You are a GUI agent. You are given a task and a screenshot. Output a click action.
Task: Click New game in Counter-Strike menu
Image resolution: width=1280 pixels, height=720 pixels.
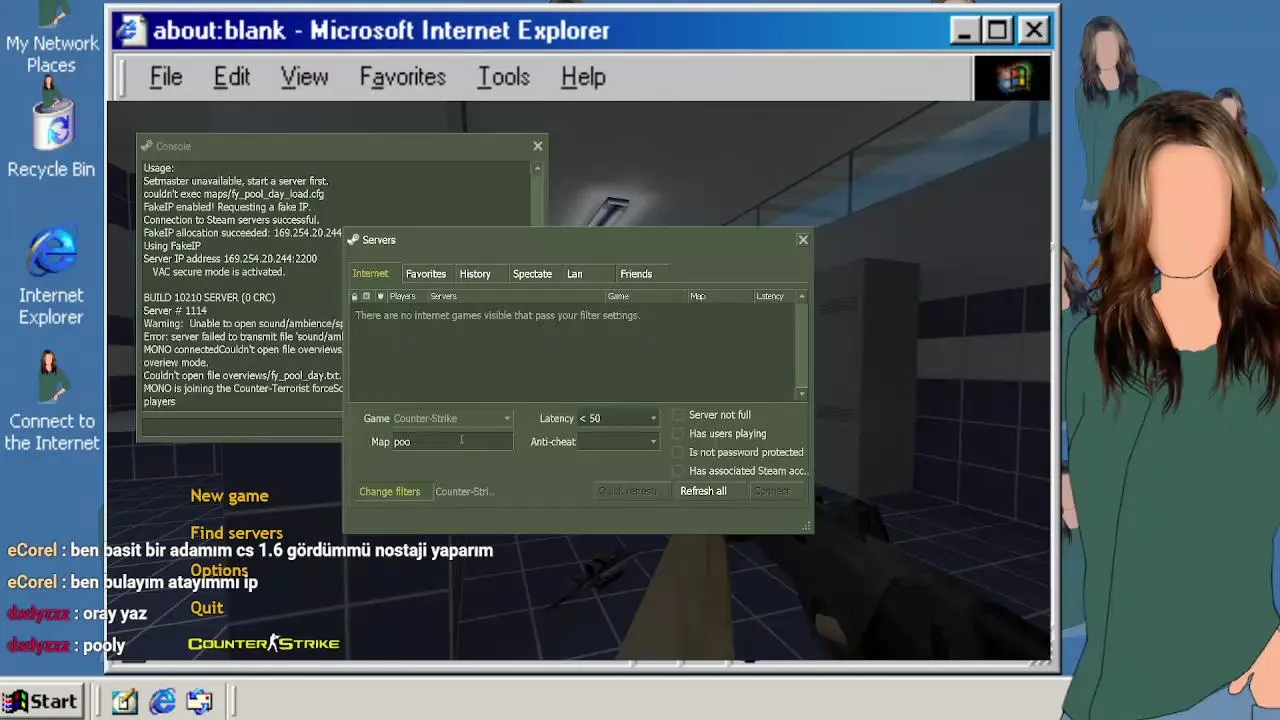pyautogui.click(x=229, y=496)
